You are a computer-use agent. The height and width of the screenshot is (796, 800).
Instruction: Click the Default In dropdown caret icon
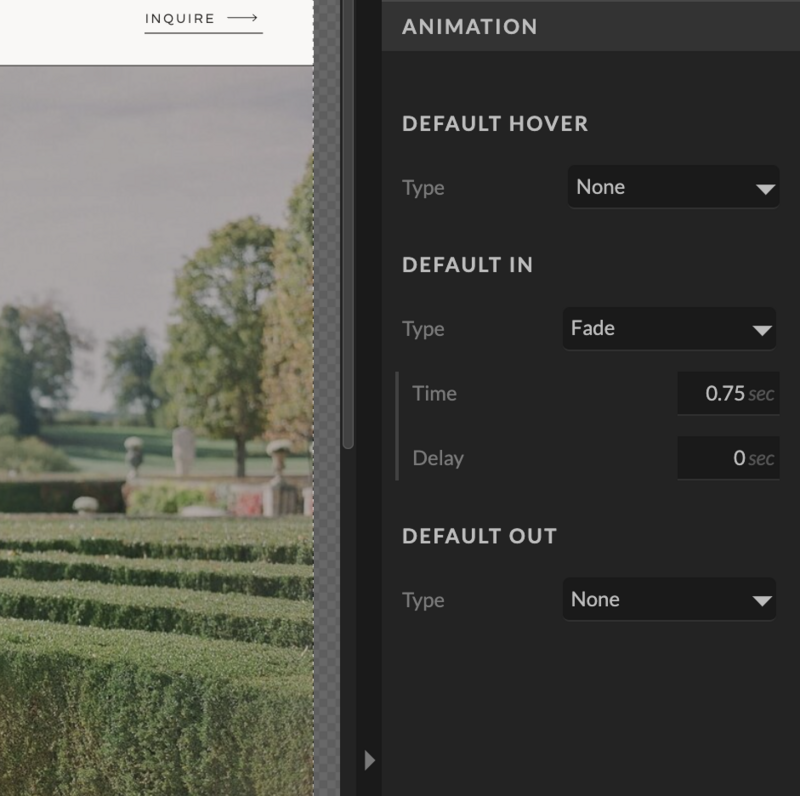click(762, 329)
